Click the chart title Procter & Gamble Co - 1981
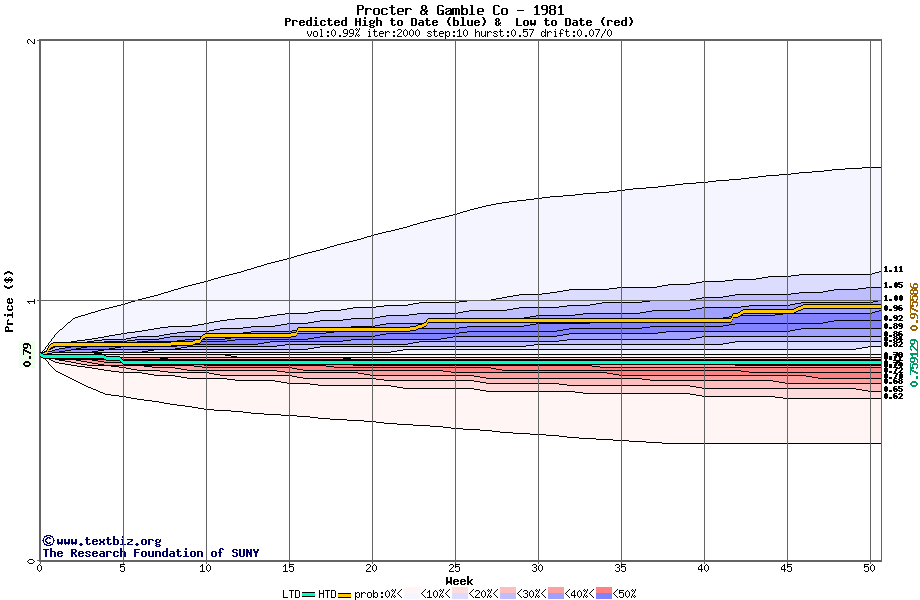The width and height of the screenshot is (920, 600). (459, 10)
